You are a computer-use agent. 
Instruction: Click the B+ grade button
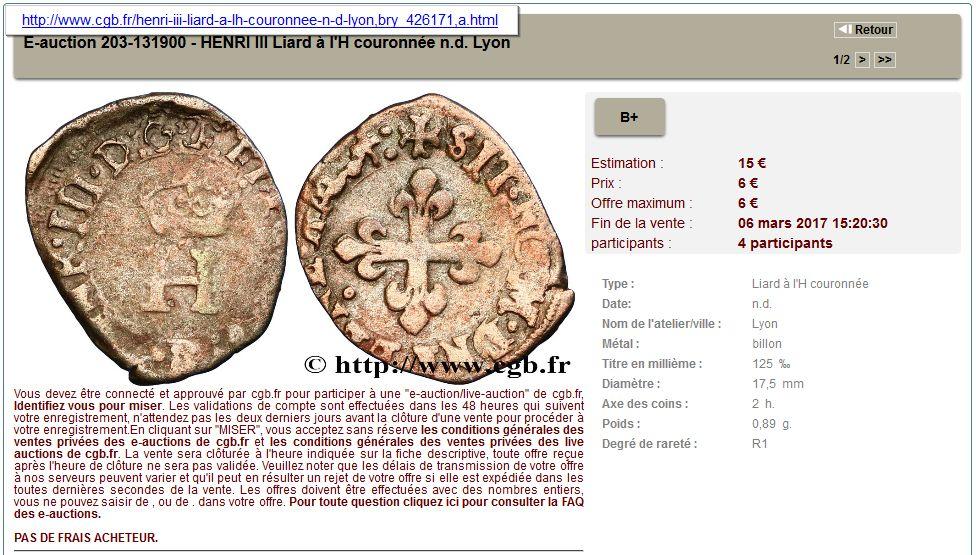pos(629,117)
